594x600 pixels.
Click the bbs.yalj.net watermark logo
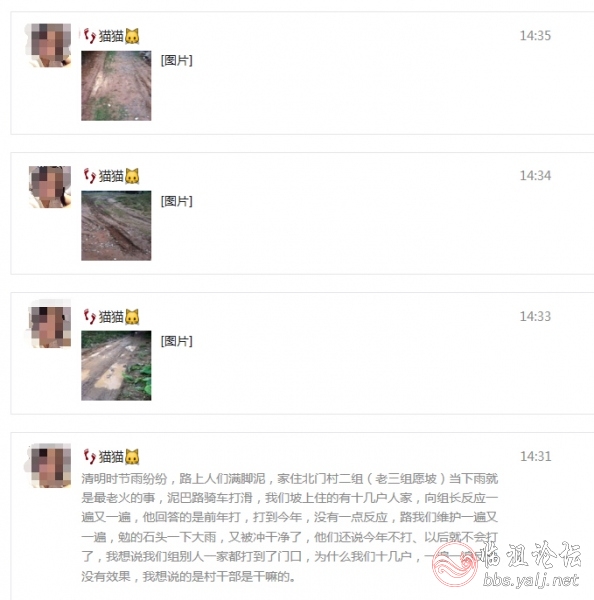point(508,564)
